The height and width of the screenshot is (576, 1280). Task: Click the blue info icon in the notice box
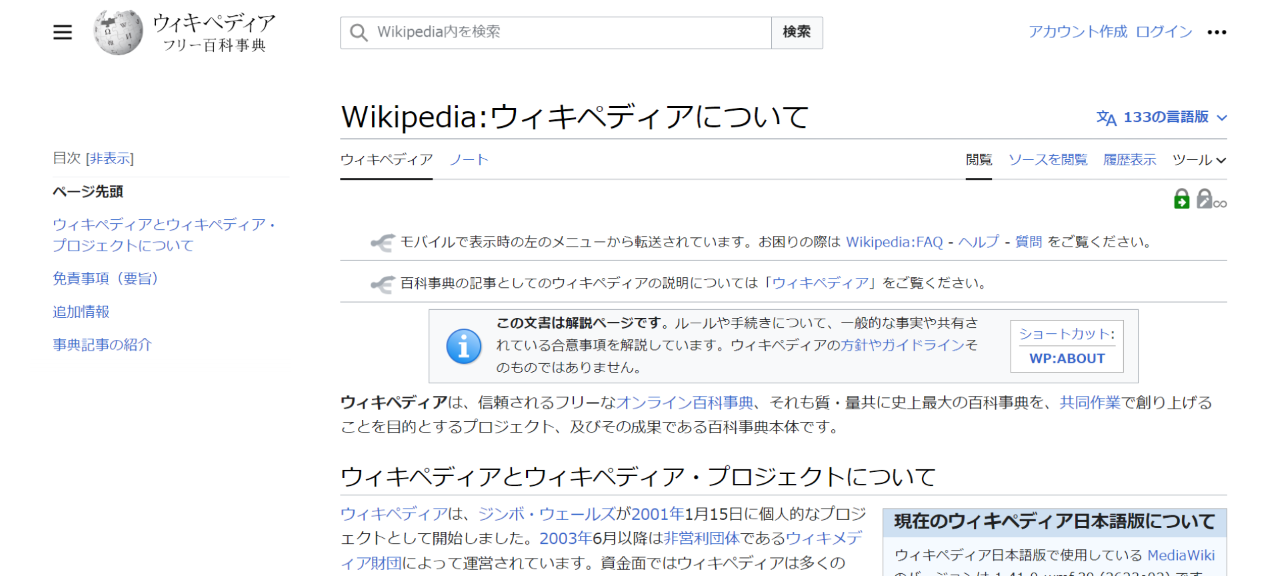(x=464, y=346)
